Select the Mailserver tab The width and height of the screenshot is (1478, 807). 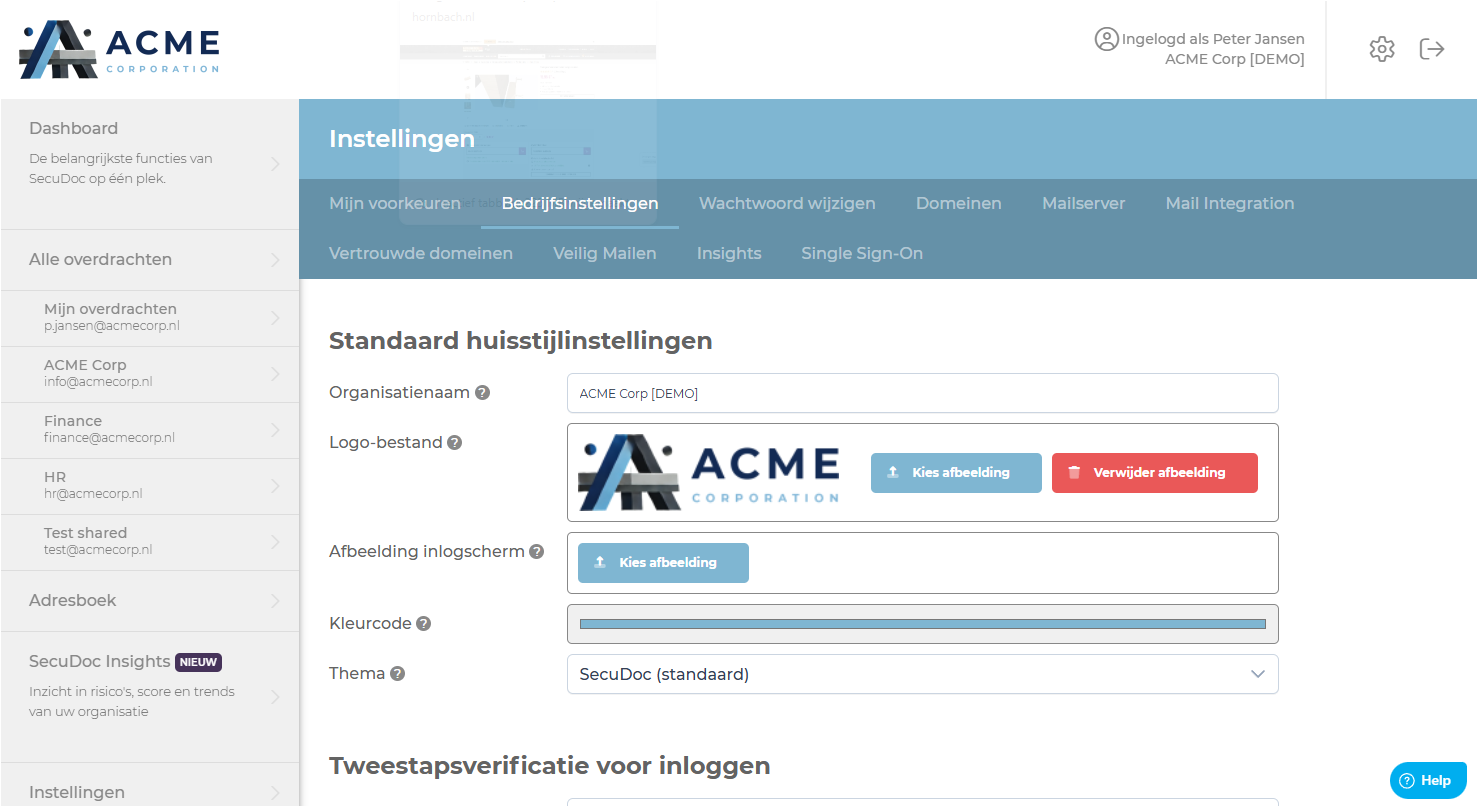coord(1083,204)
